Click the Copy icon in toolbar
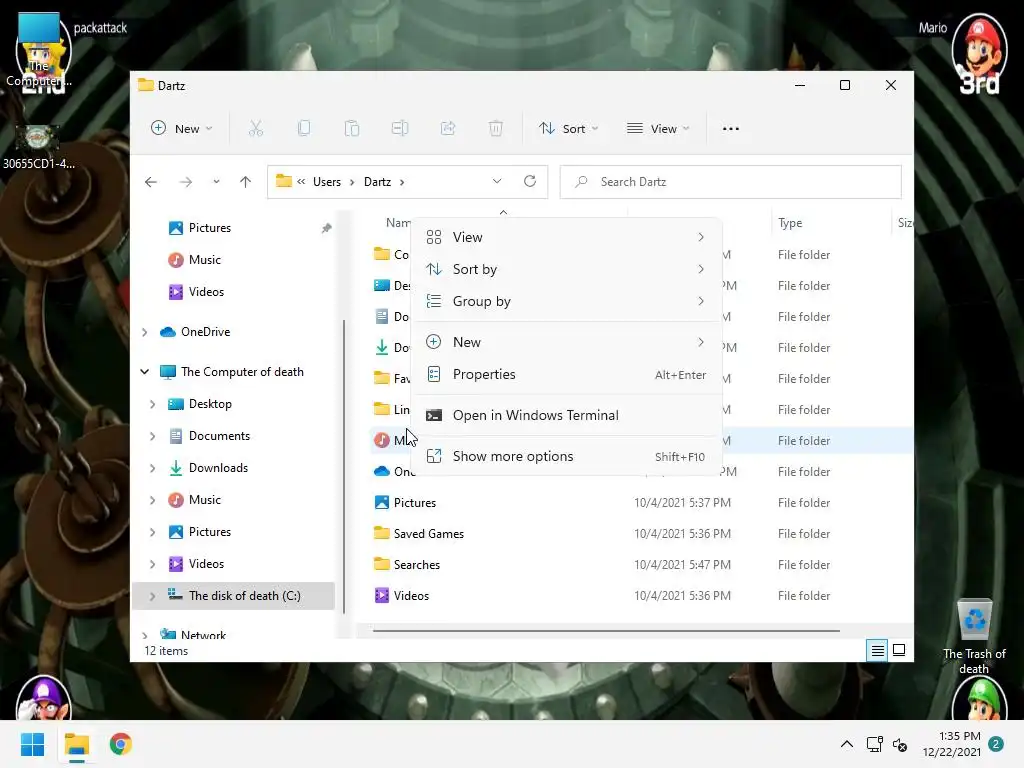1024x768 pixels. [304, 129]
